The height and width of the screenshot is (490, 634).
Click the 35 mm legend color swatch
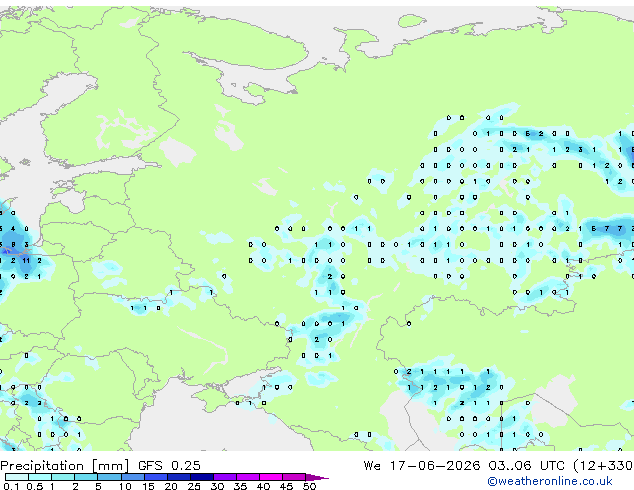pos(248,477)
